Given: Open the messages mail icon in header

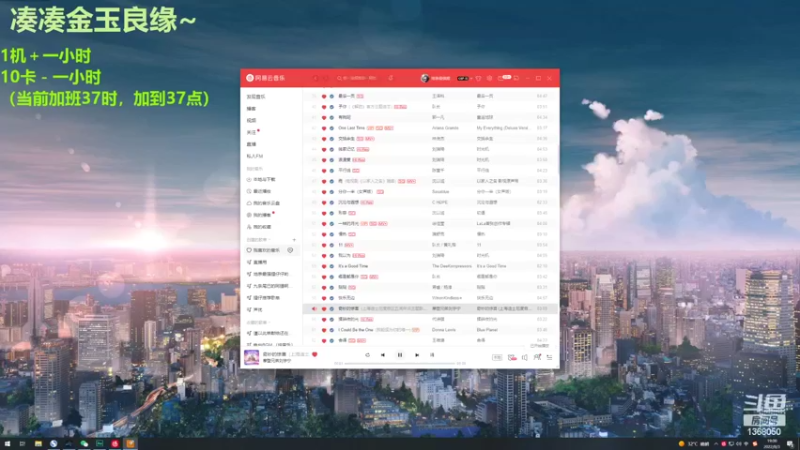Looking at the screenshot, I should 501,78.
